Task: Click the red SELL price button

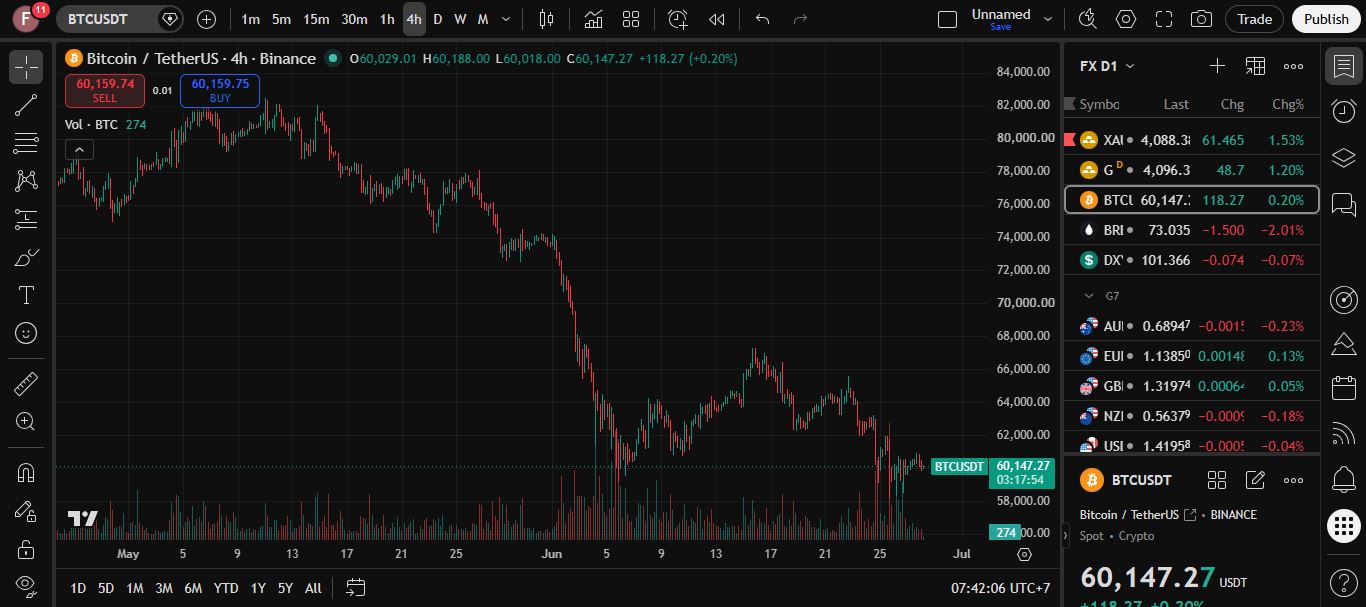Action: [x=105, y=91]
